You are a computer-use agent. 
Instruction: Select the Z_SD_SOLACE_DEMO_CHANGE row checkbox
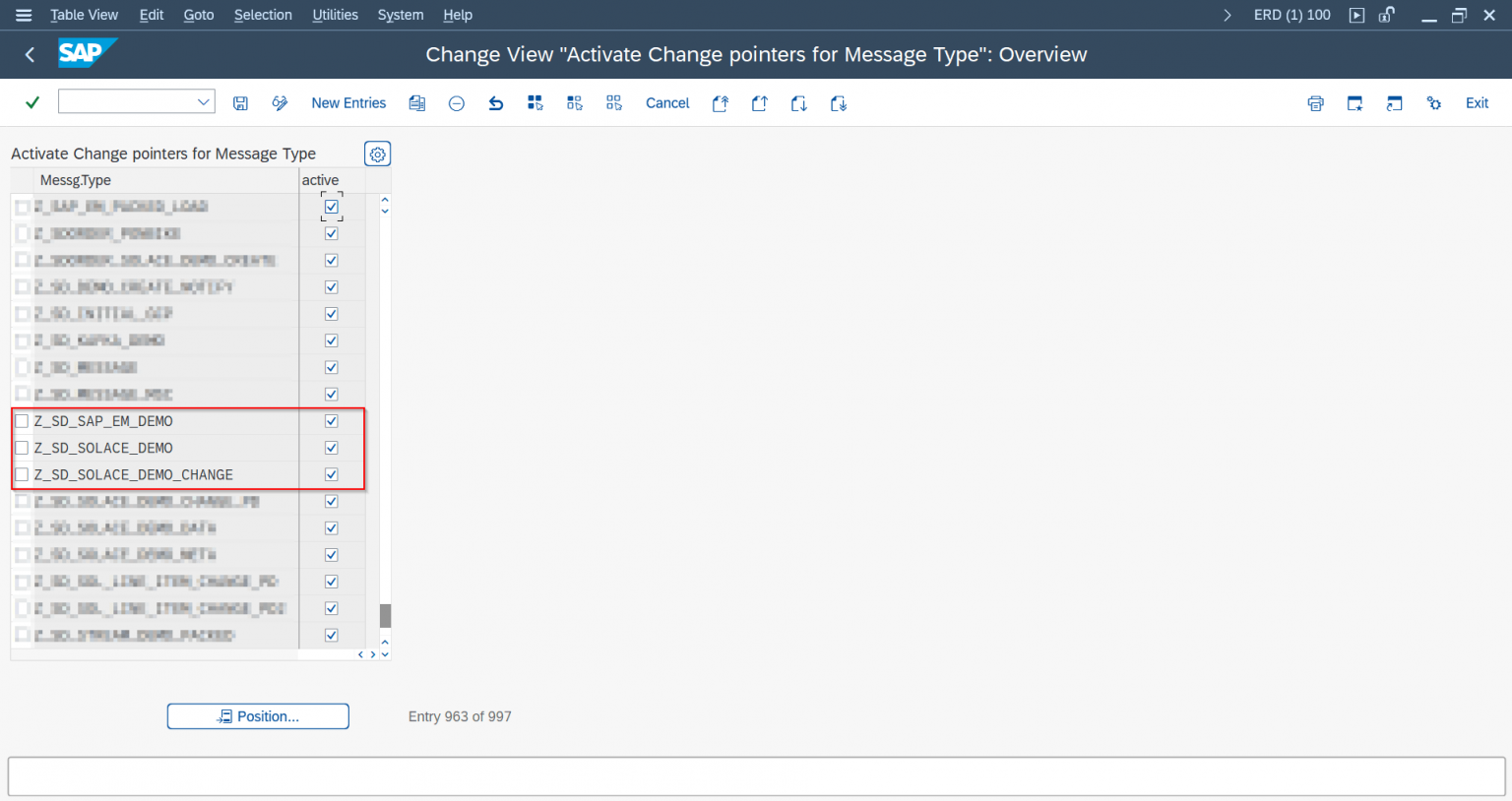(22, 473)
